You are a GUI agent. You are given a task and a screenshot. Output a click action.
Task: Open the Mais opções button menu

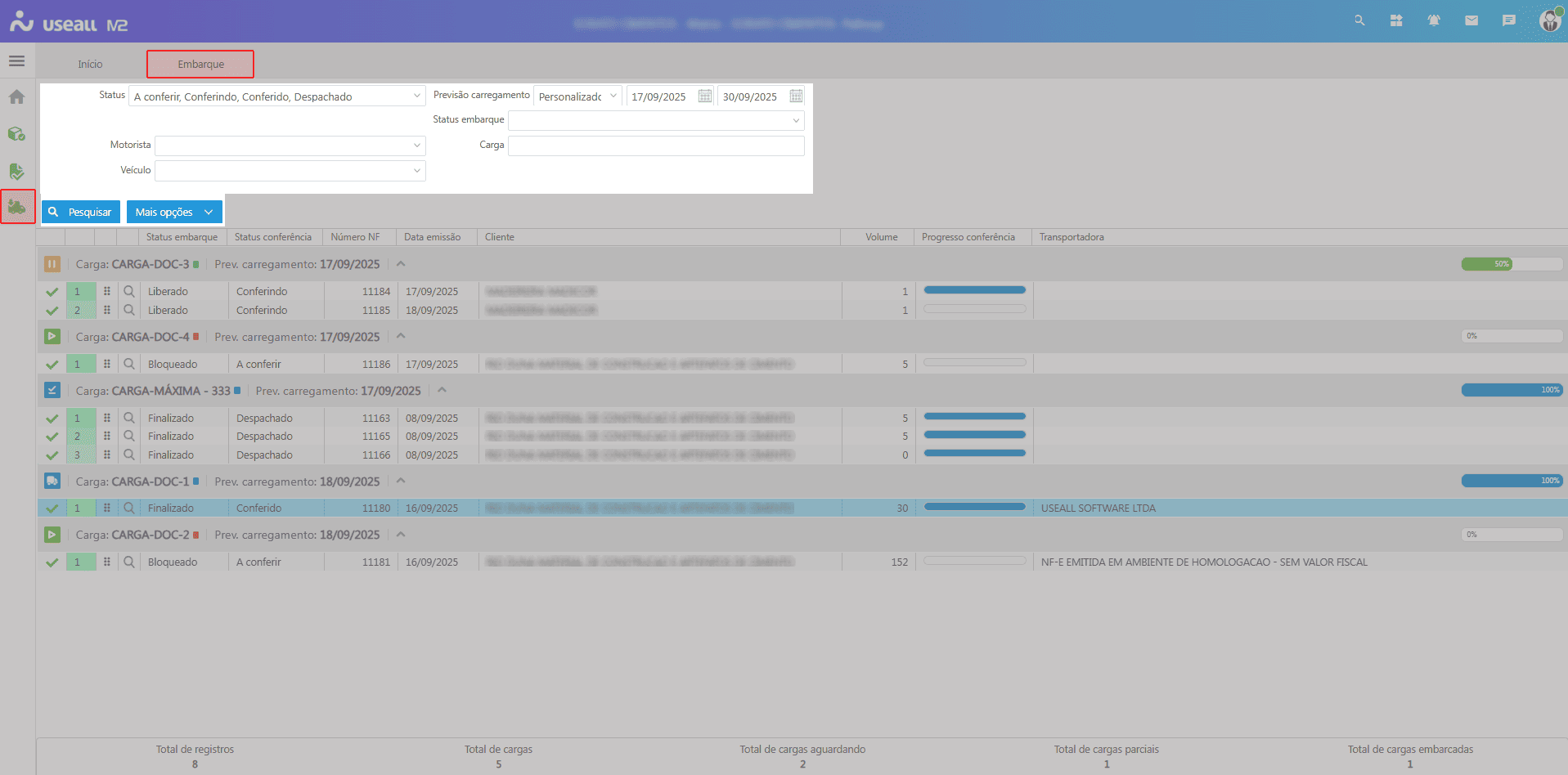coord(173,212)
